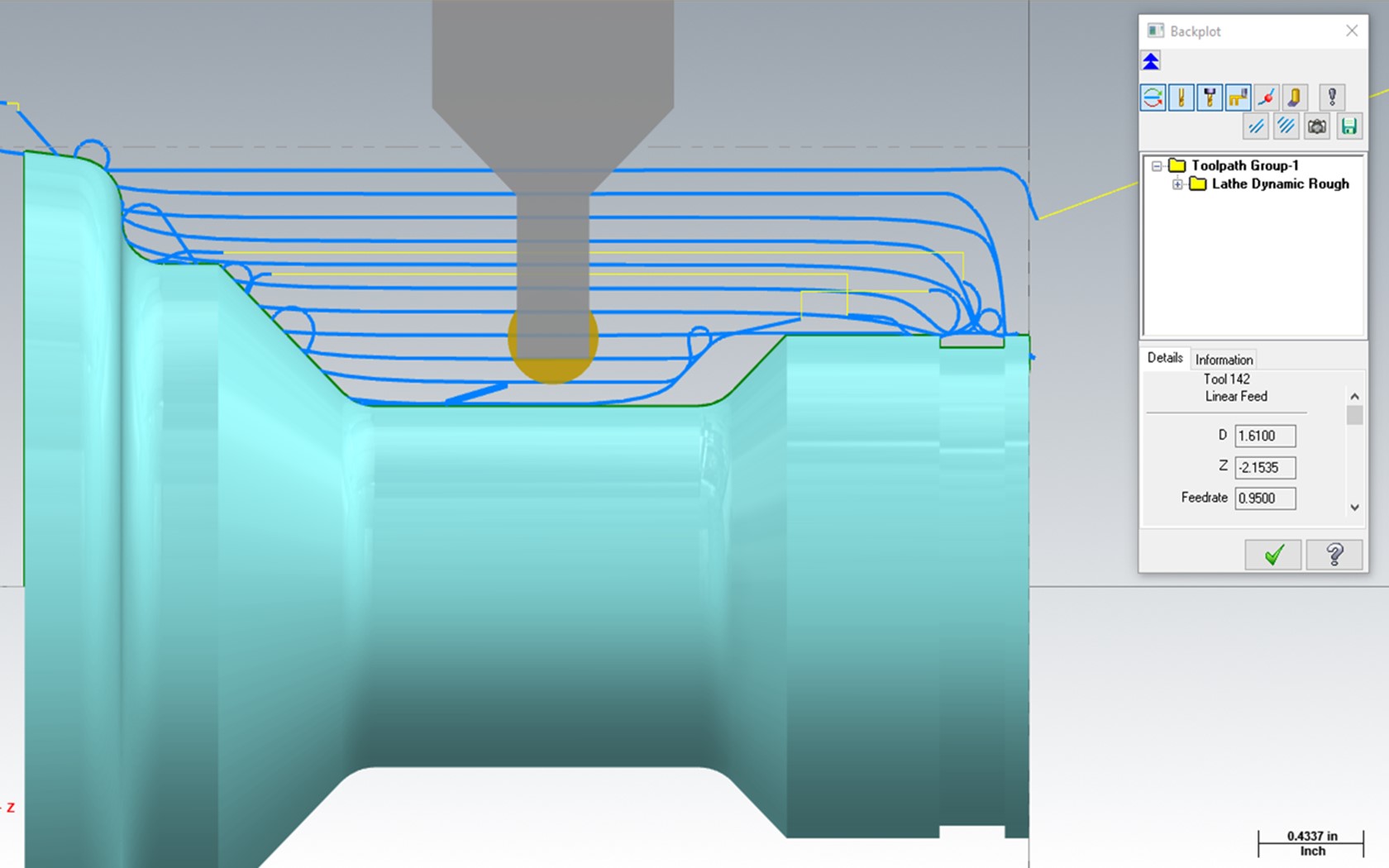
Task: Click the details scrollbar down arrow
Action: click(1354, 508)
